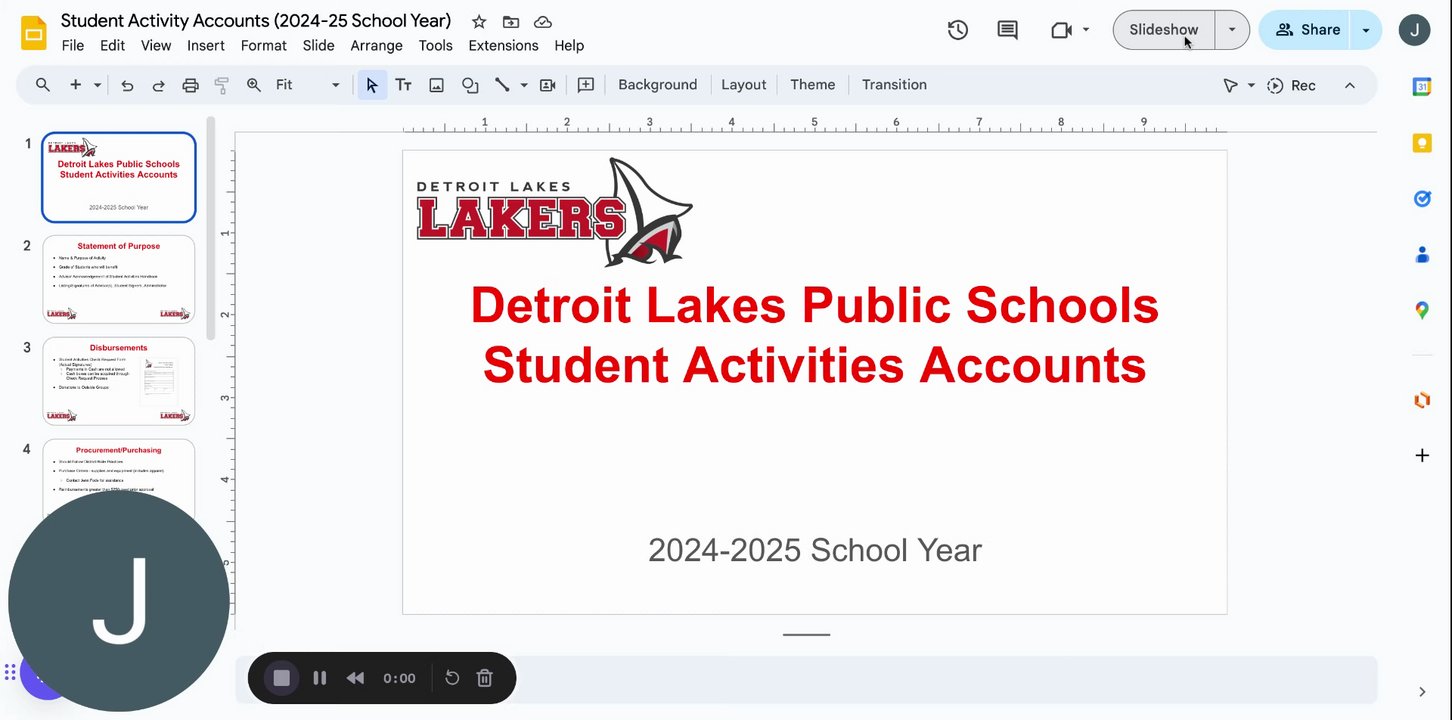
Task: Select the Disbursements slide thumbnail
Action: 119,381
